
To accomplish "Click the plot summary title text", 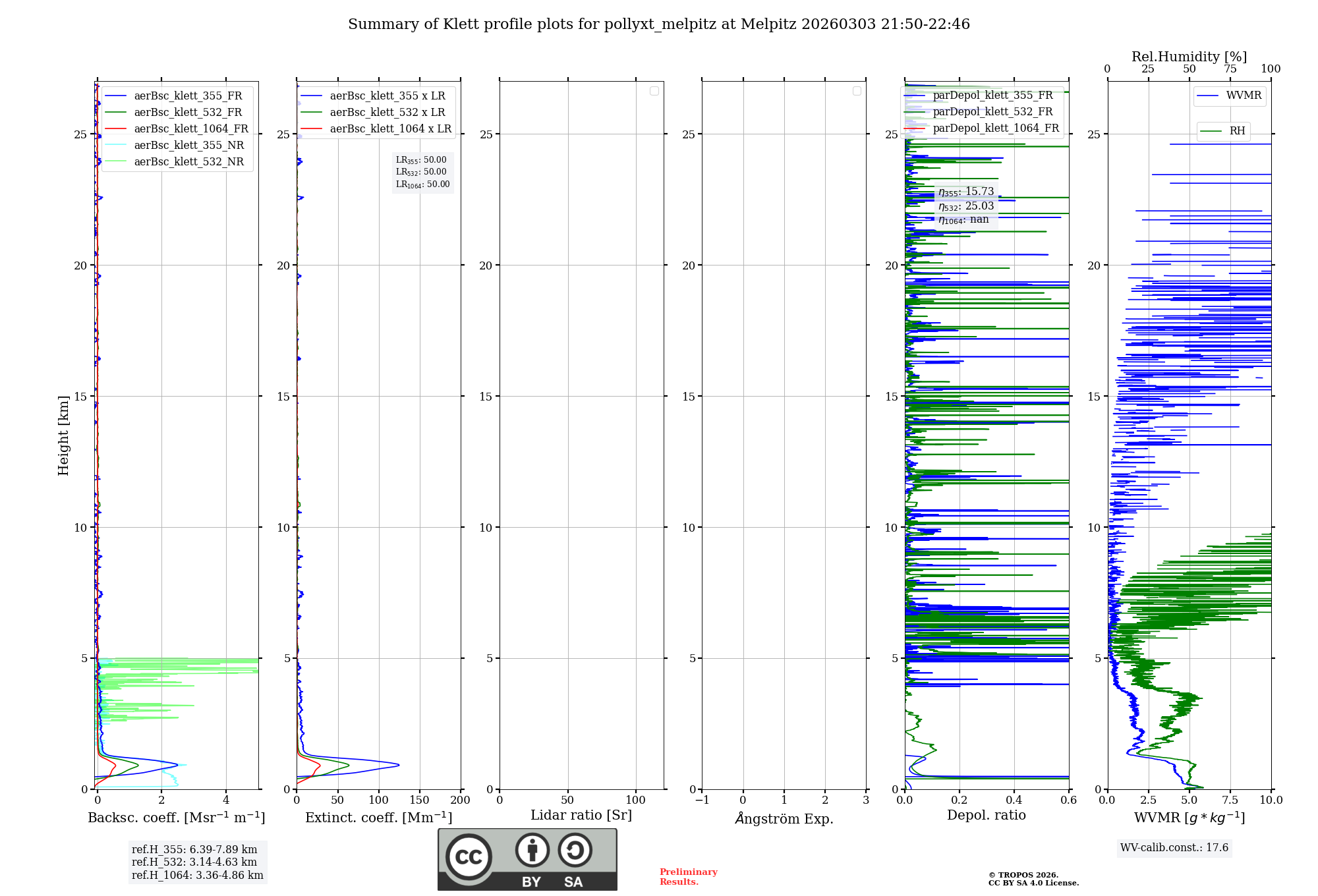I will [x=658, y=24].
